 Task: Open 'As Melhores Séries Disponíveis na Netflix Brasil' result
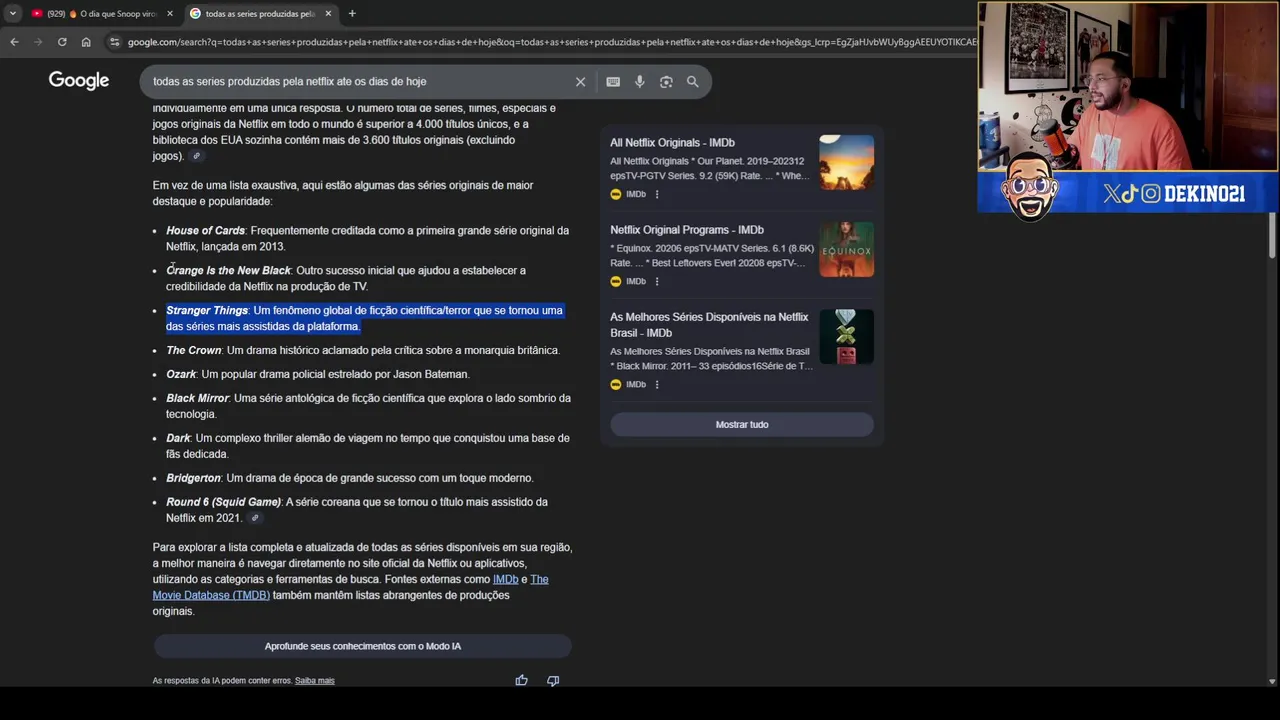(x=709, y=325)
